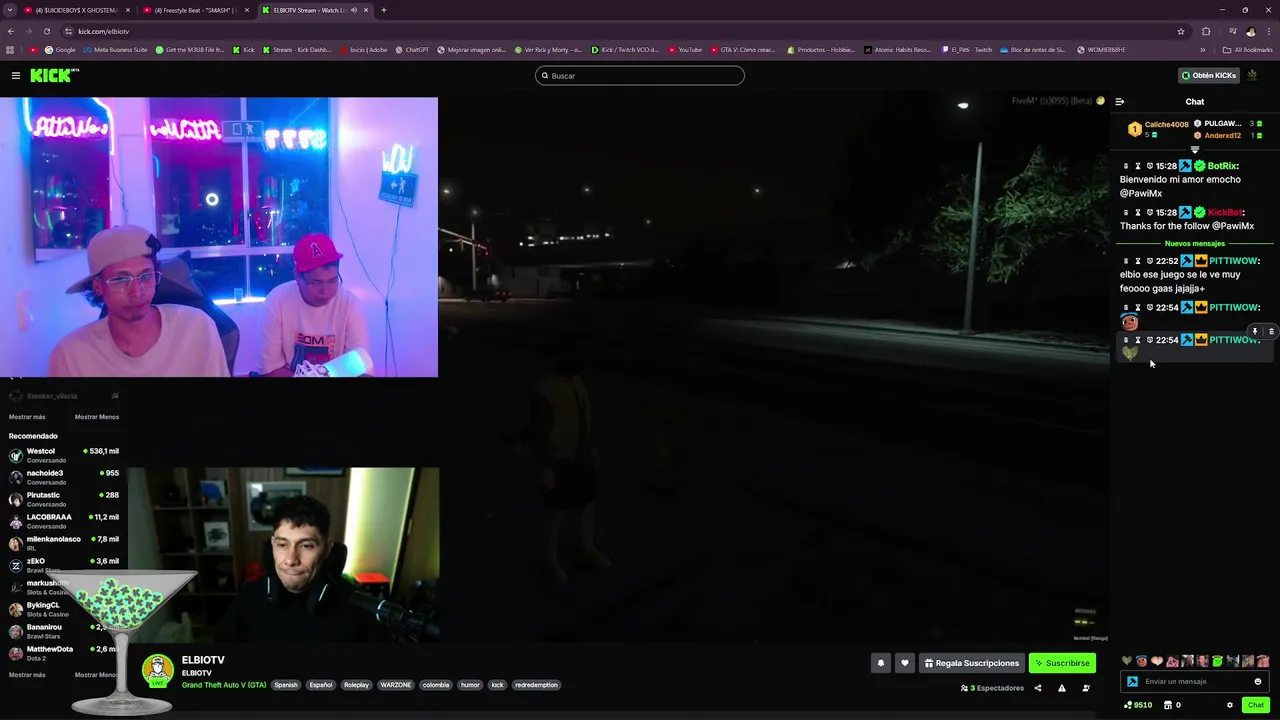The image size is (1280, 720).
Task: Select the WARZONE tag
Action: (x=396, y=685)
